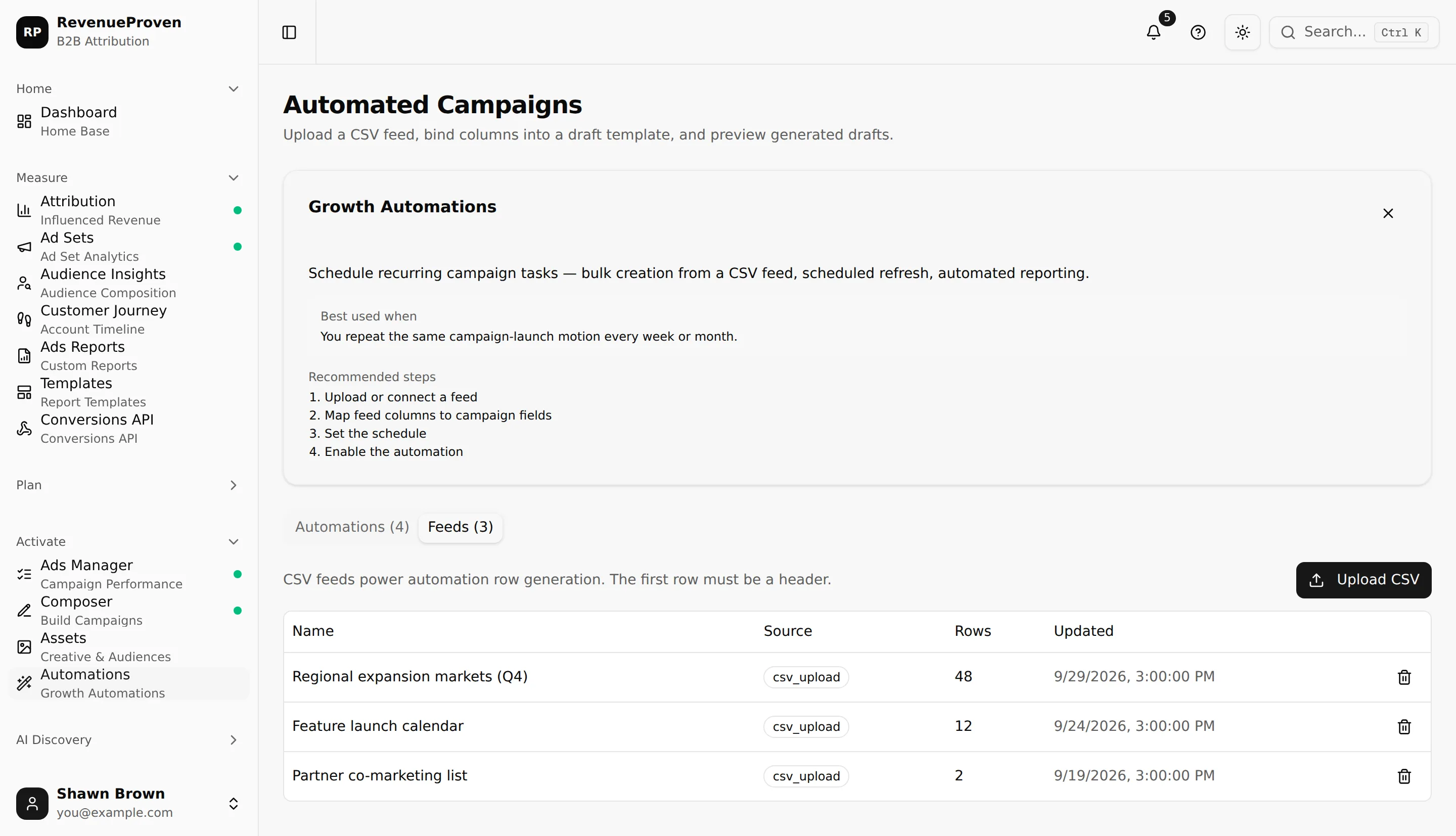
Task: Open Composer pencil icon
Action: (24, 611)
